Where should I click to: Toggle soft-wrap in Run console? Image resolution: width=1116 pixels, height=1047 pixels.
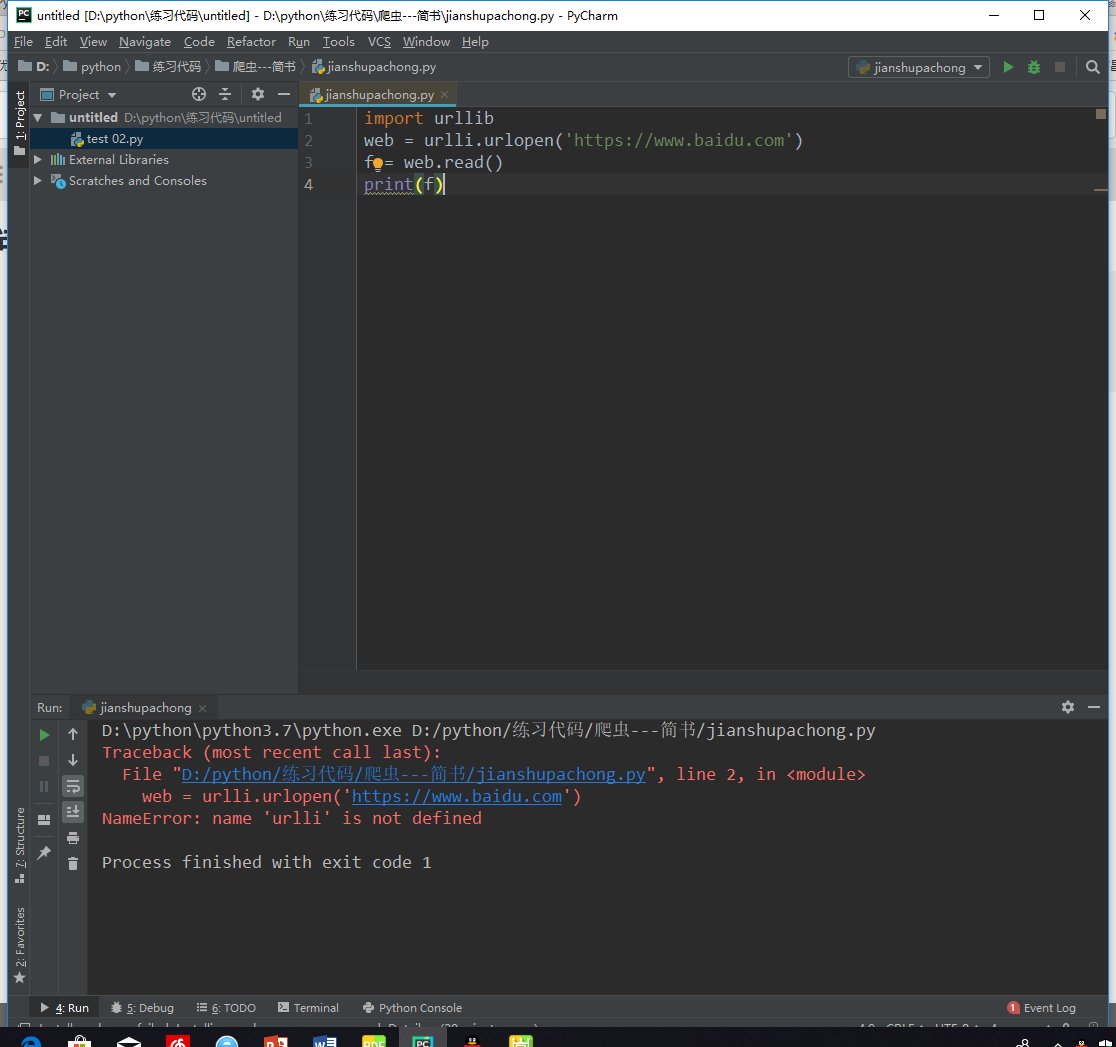(73, 786)
